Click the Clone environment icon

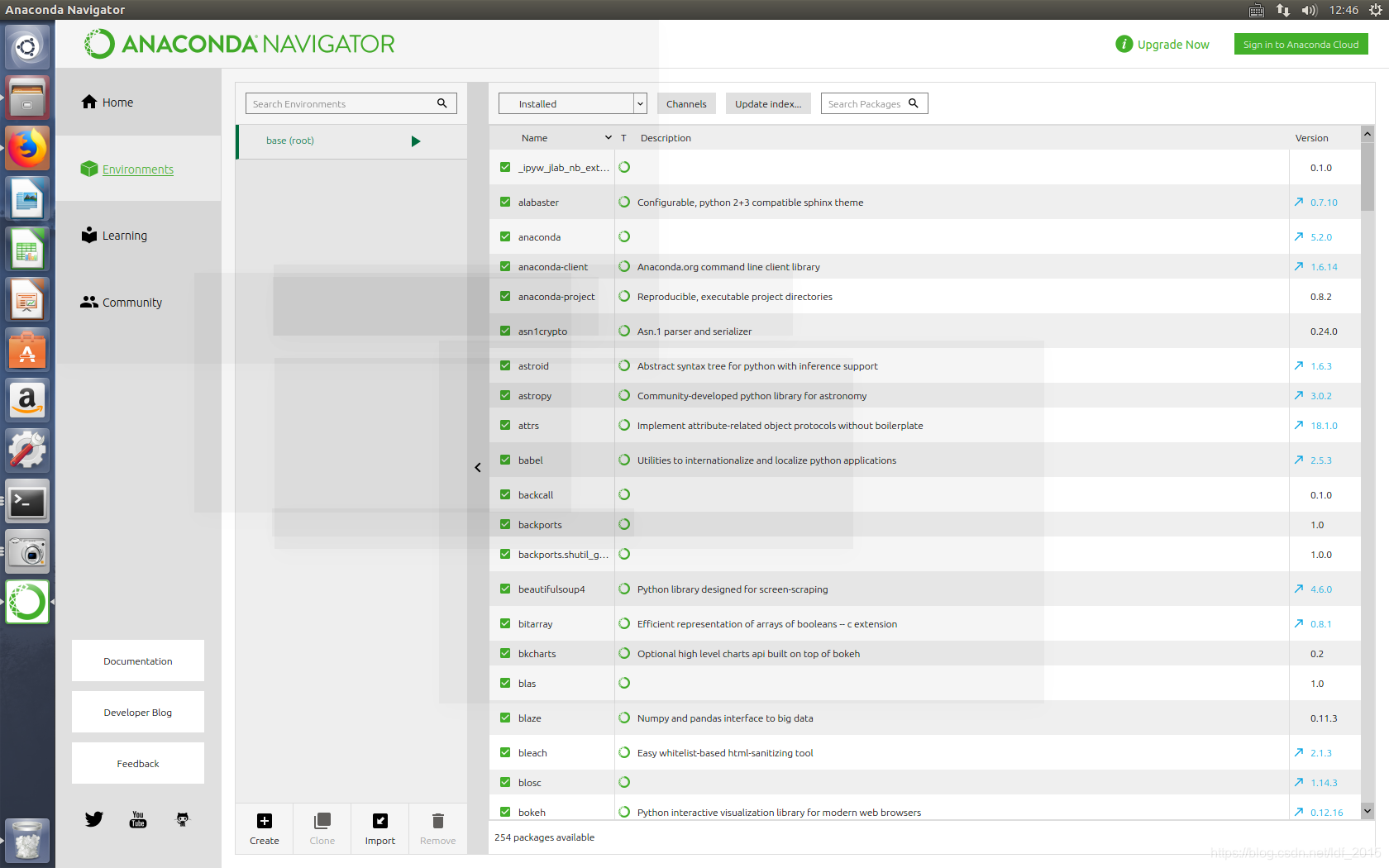322,821
